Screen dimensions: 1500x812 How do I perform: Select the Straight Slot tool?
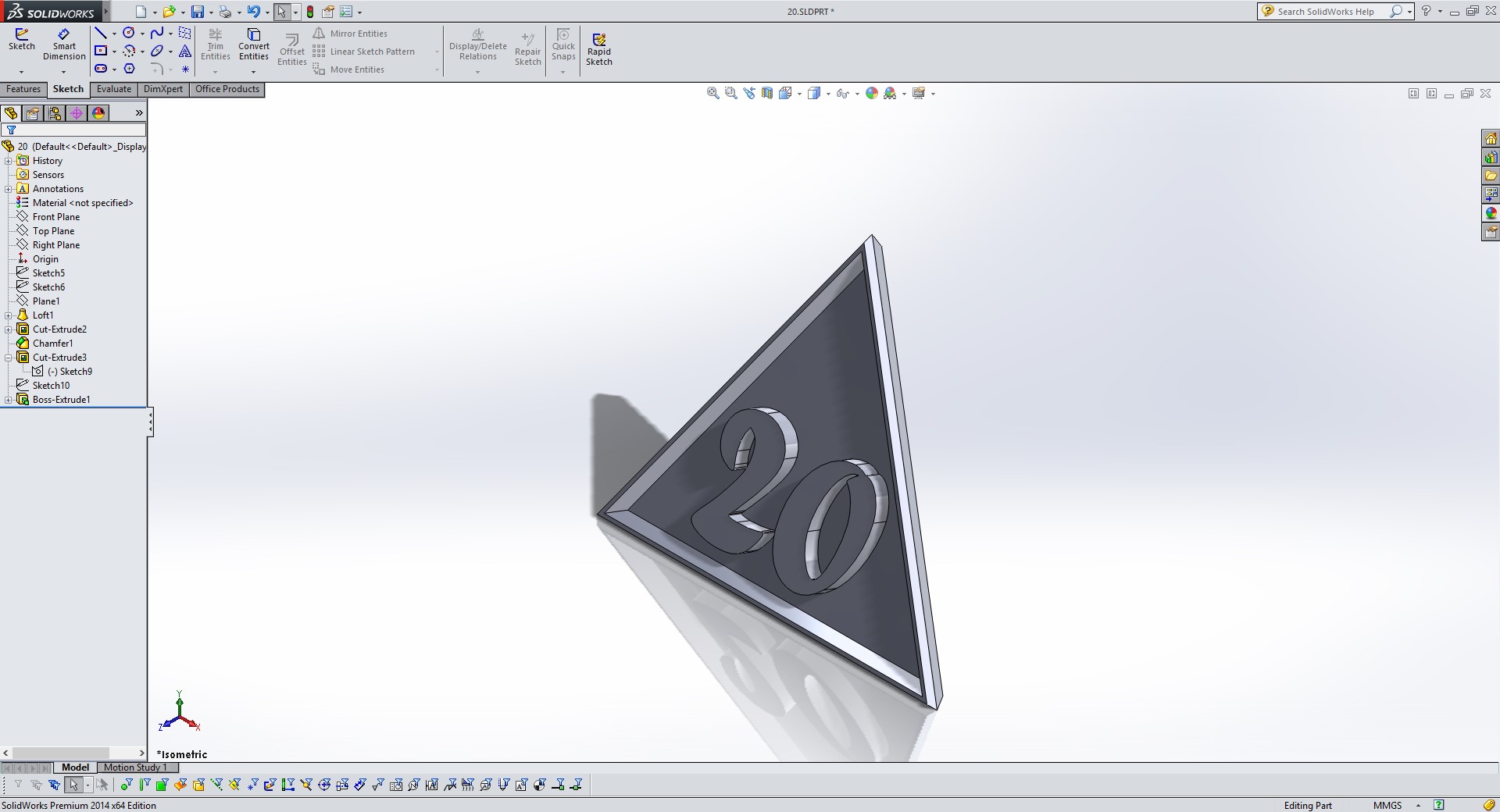[101, 69]
